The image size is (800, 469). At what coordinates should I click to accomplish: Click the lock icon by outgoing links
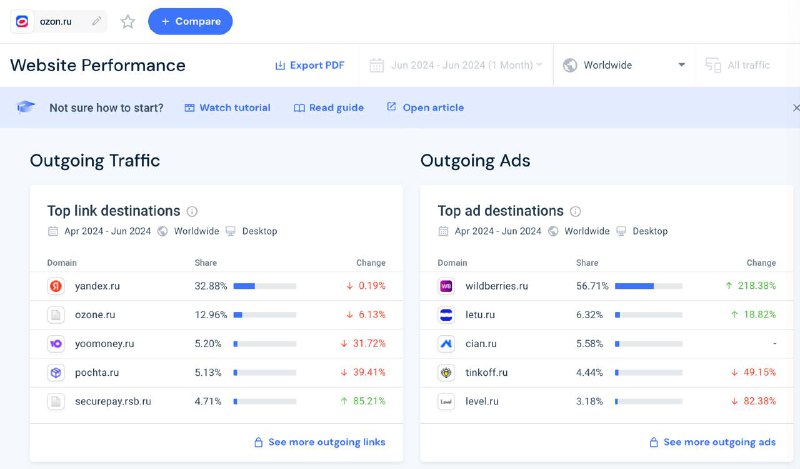coord(259,442)
